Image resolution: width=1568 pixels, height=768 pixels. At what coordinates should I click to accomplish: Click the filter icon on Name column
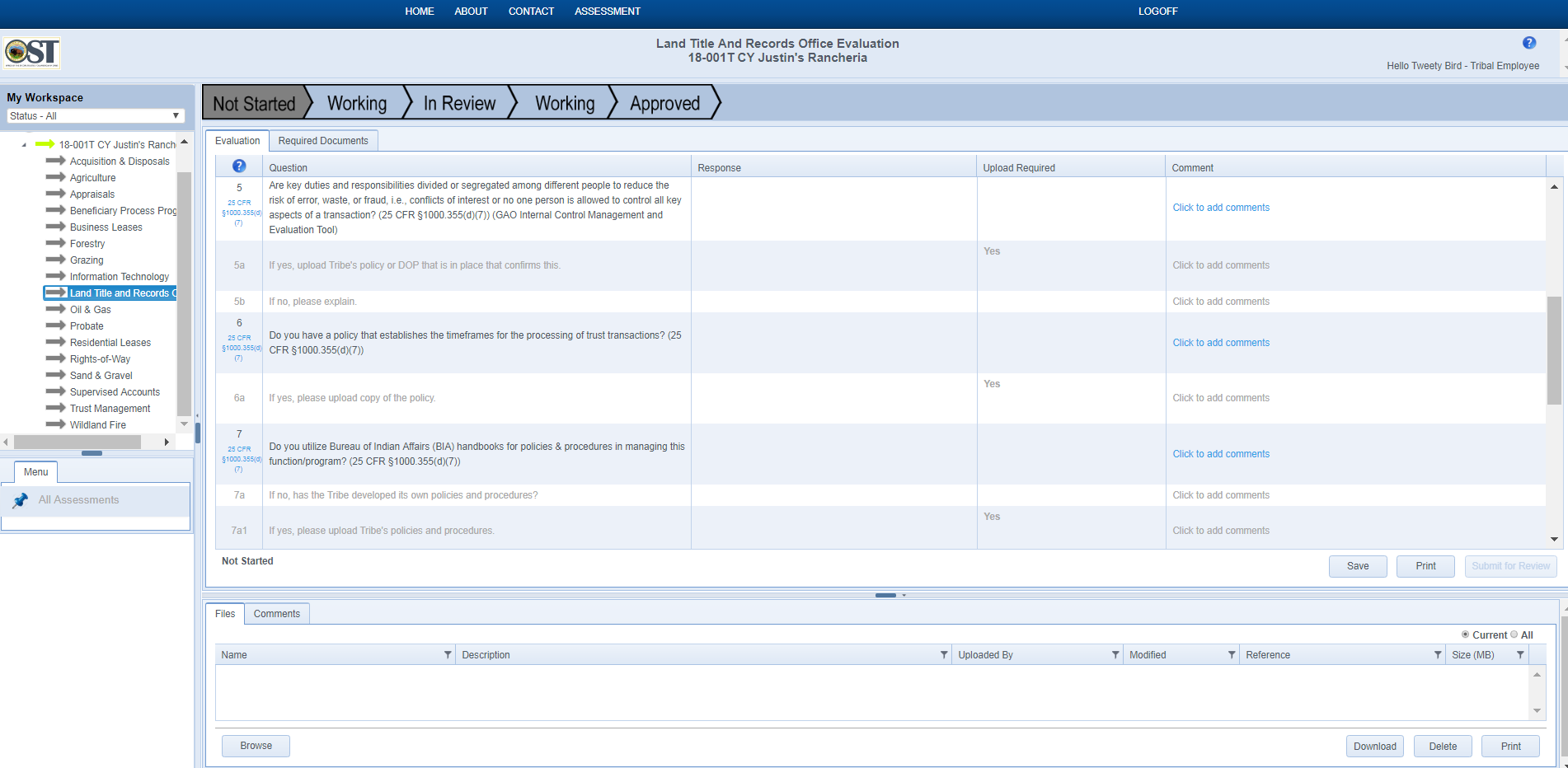click(448, 655)
